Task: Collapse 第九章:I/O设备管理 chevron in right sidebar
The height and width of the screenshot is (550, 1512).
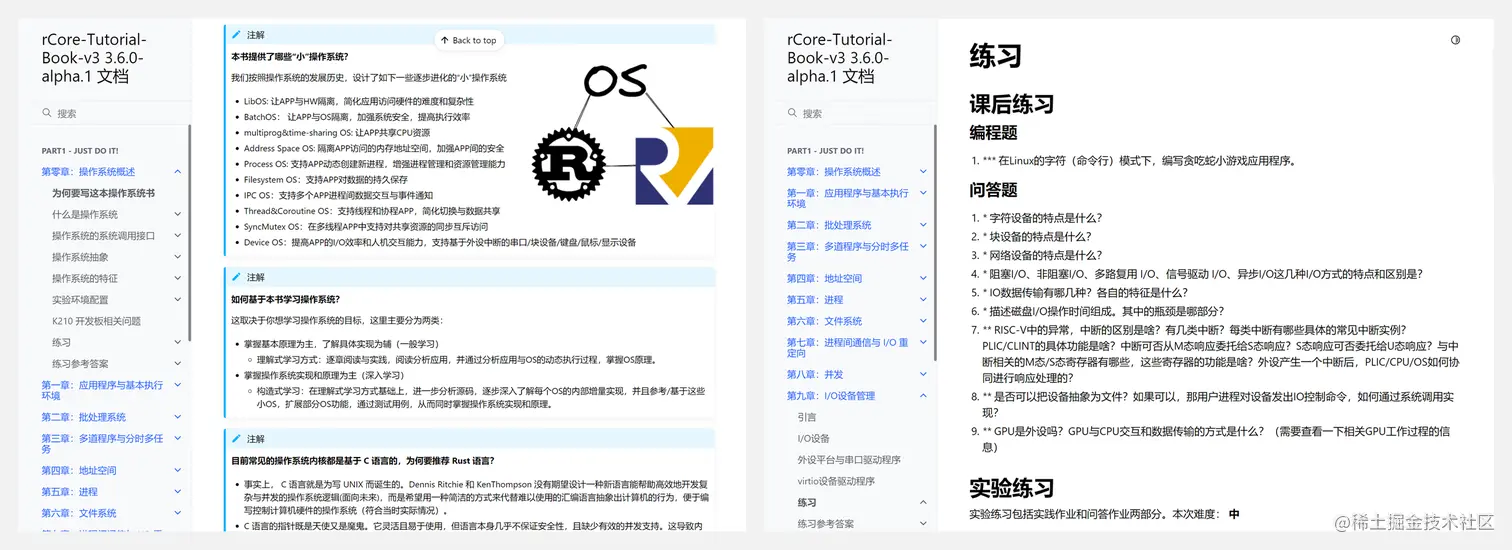Action: 923,396
